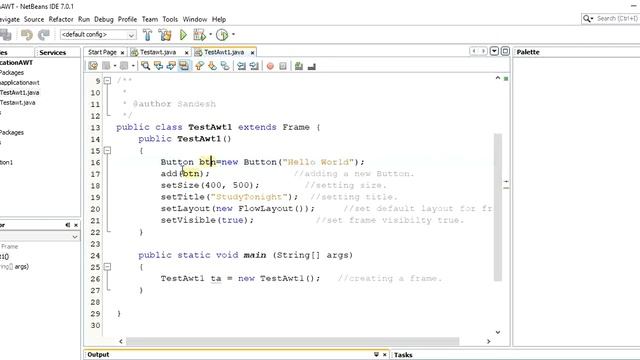Open Debug menu

pos(104,19)
